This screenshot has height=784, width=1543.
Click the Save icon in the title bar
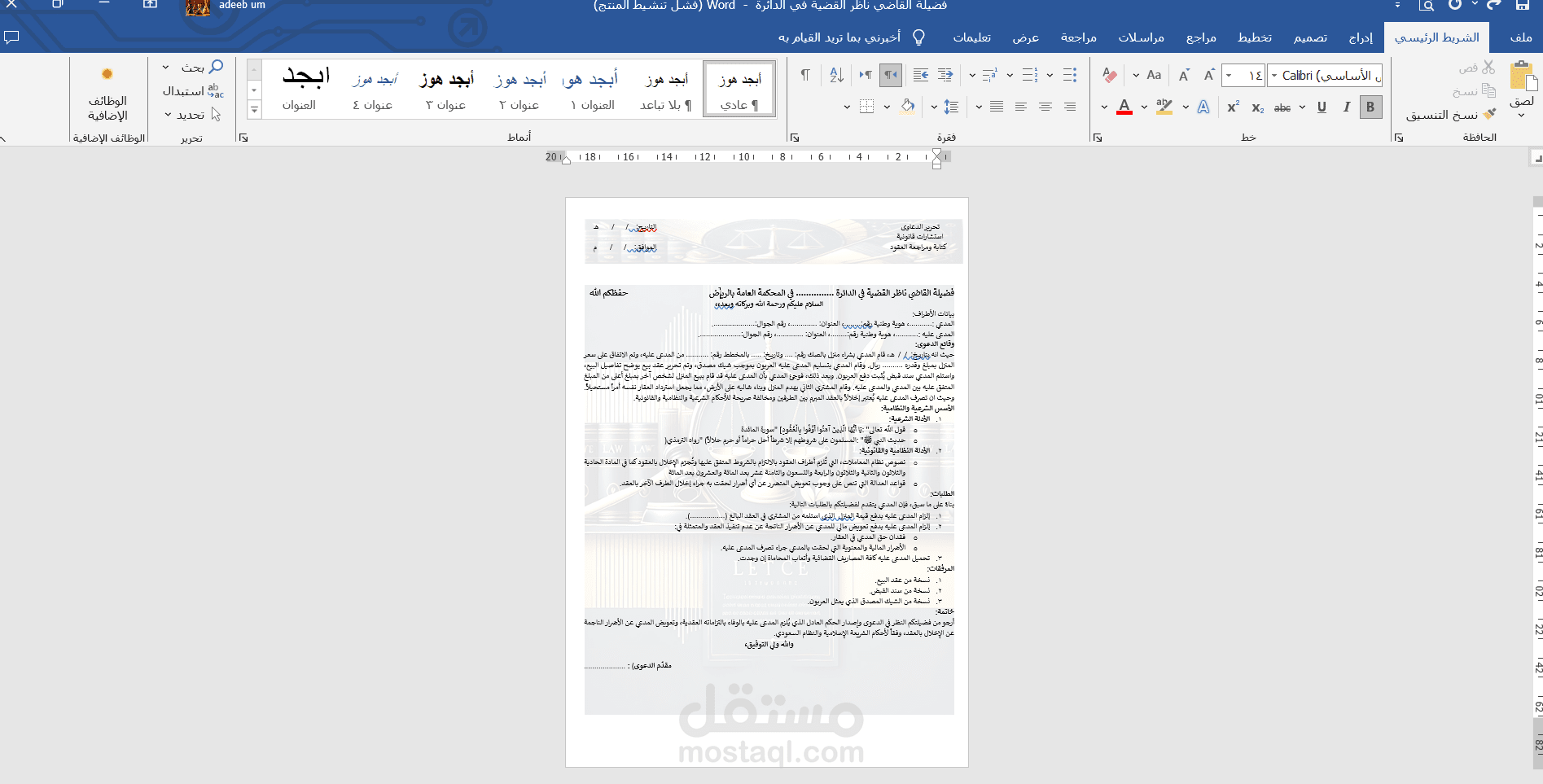click(1523, 5)
